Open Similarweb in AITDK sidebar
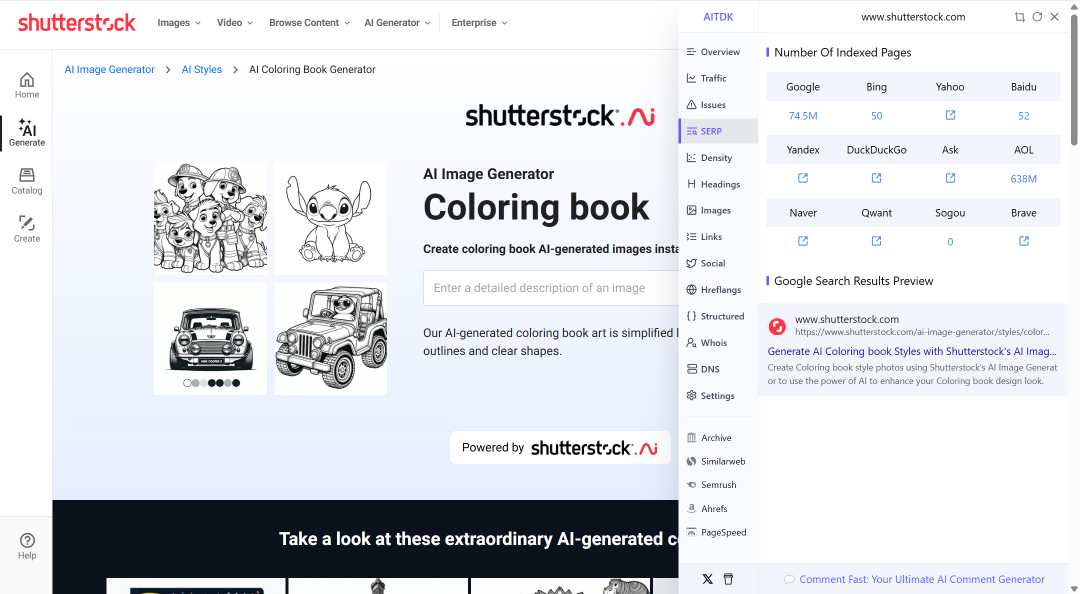 coord(718,461)
